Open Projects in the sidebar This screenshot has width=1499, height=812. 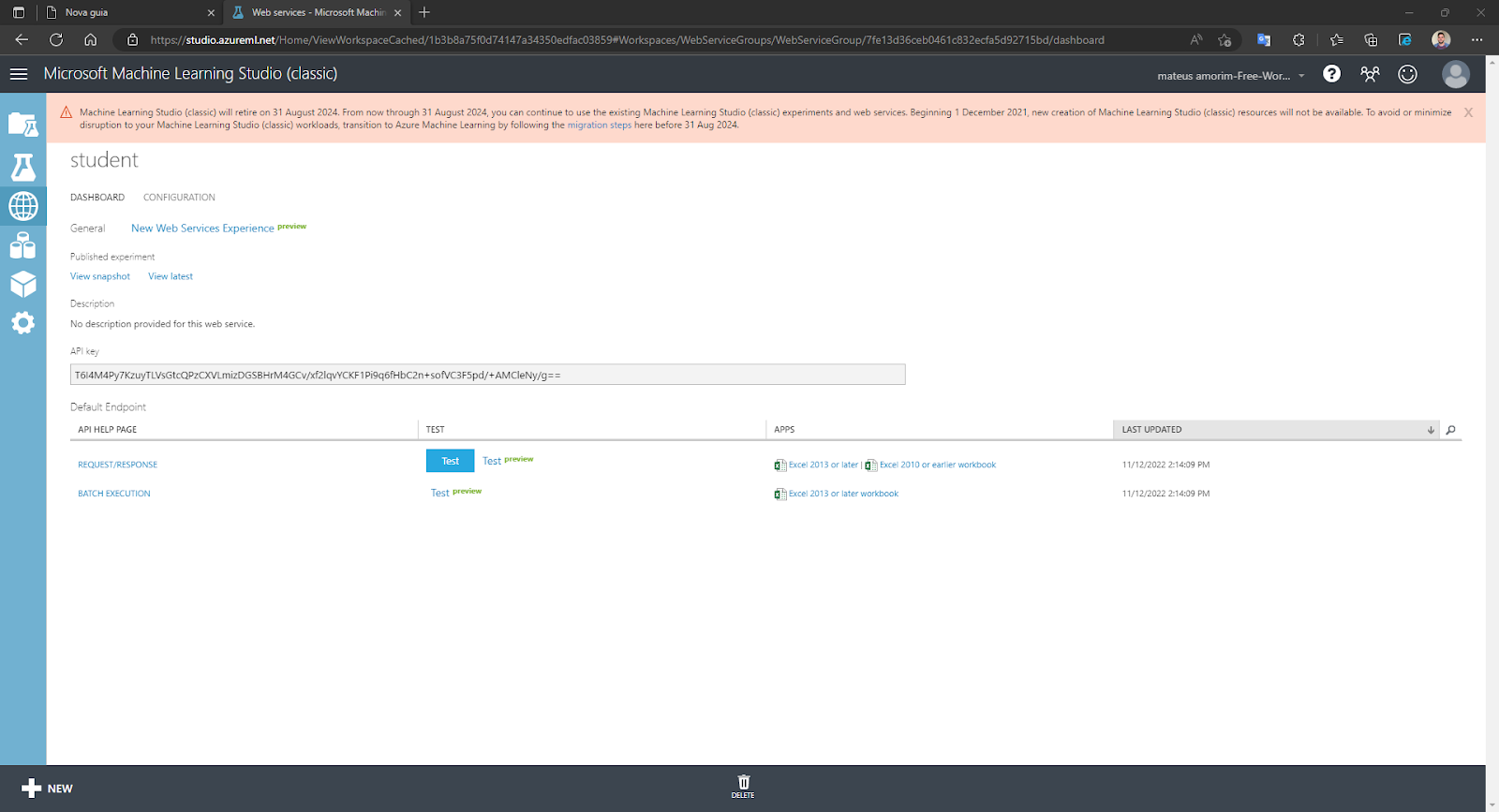click(x=22, y=125)
